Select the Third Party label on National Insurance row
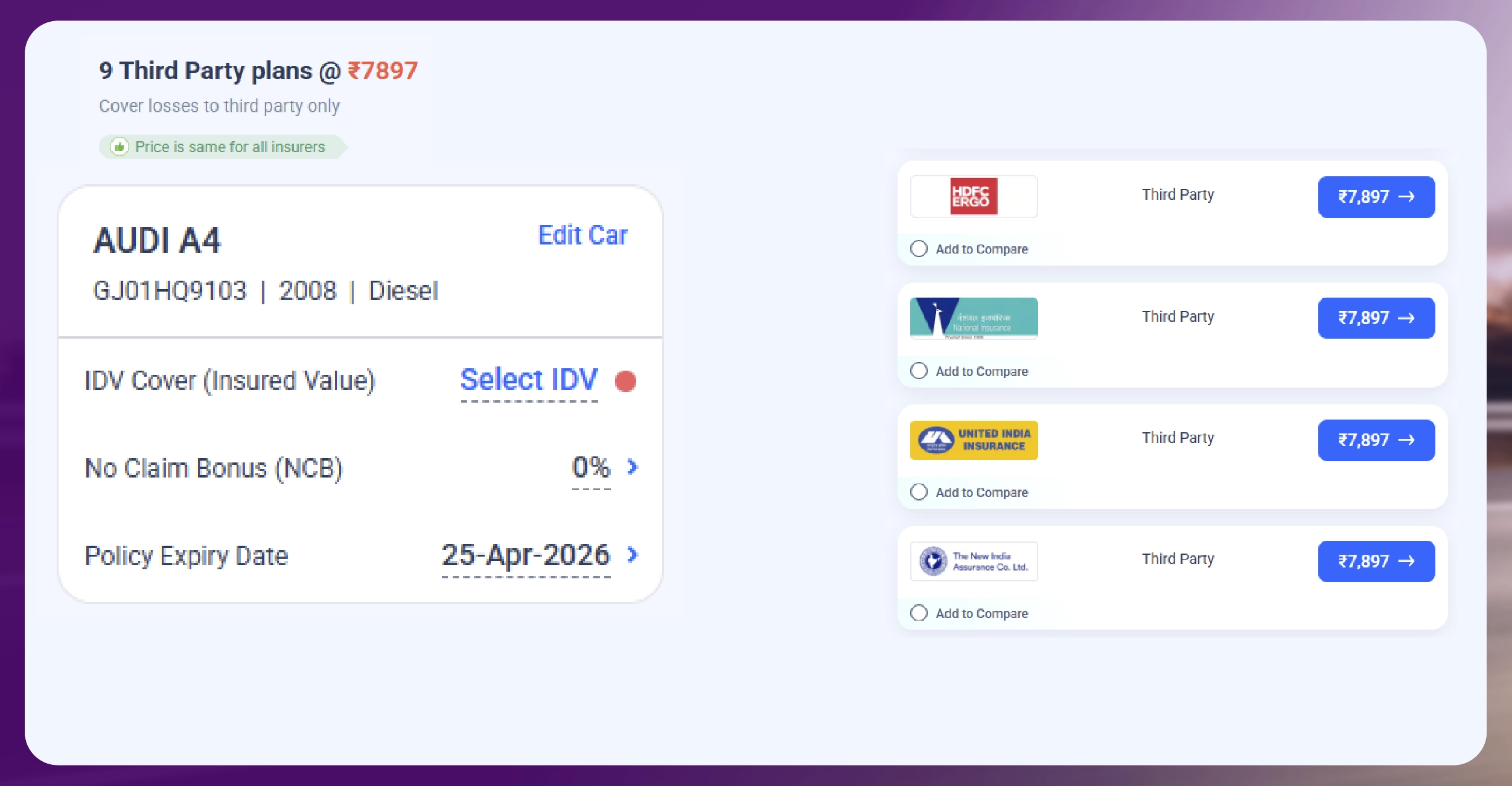 1178,316
